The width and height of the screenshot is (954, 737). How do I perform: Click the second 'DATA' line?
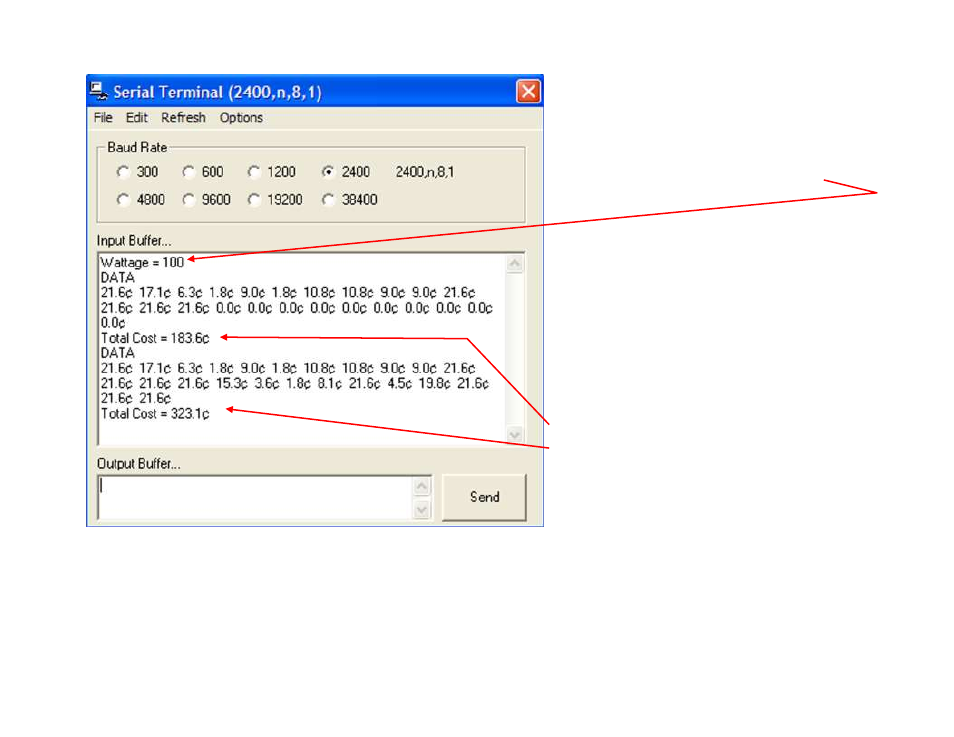pyautogui.click(x=117, y=353)
